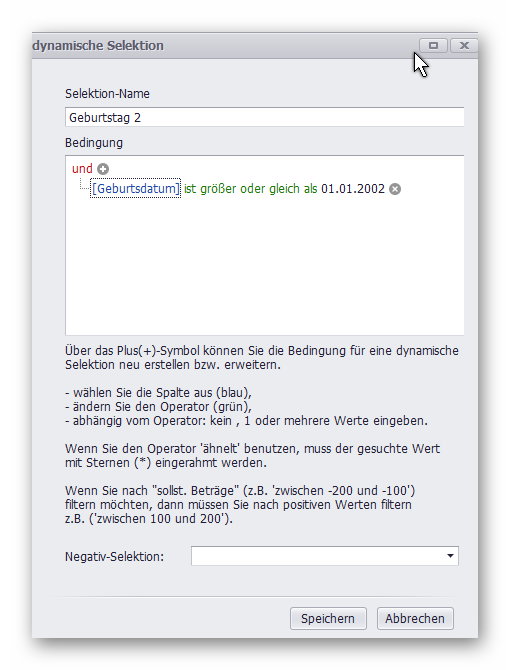Remove the Geburtsdatum condition with x icon
510x670 pixels.
tap(395, 189)
